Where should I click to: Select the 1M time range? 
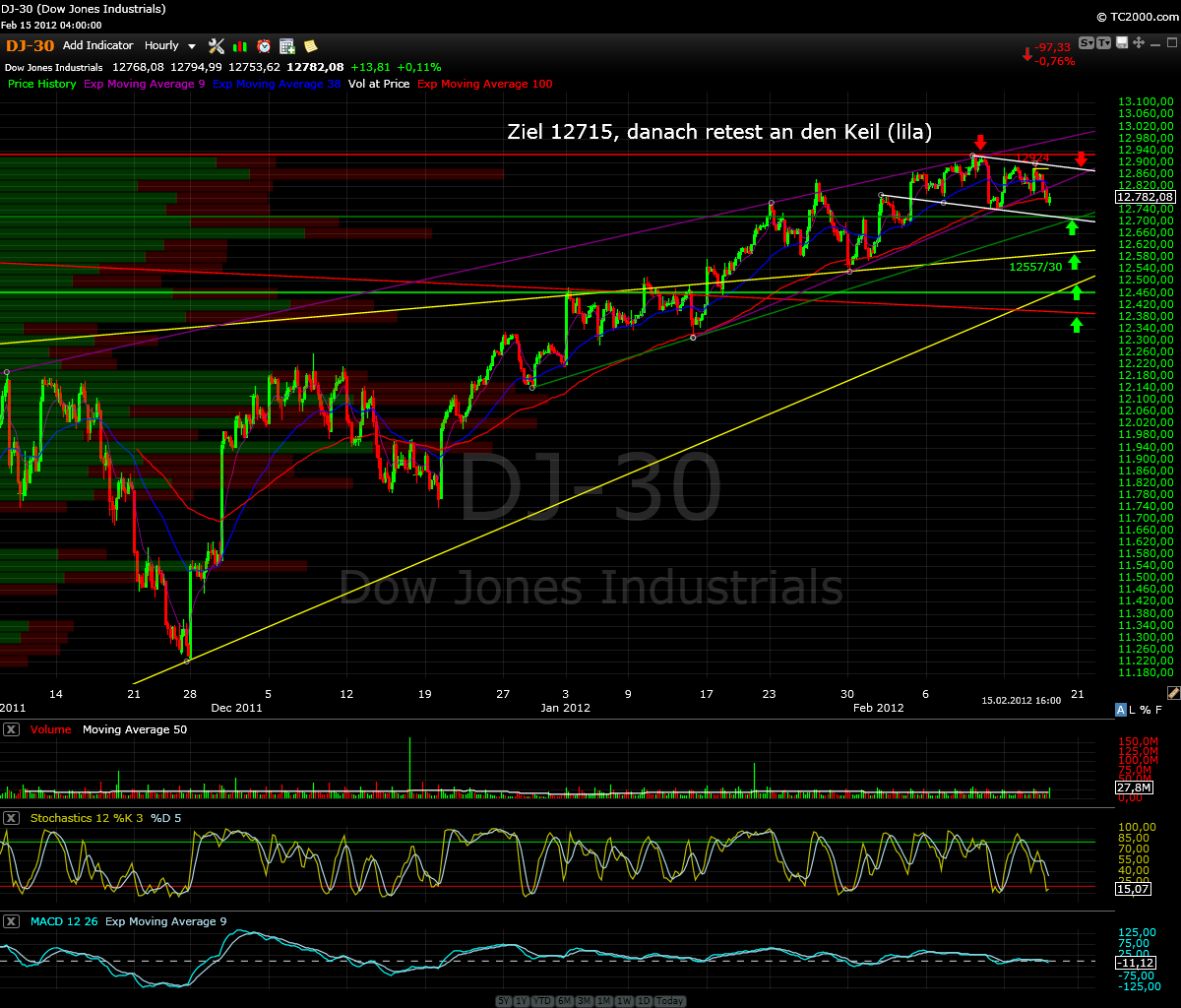tap(604, 1001)
